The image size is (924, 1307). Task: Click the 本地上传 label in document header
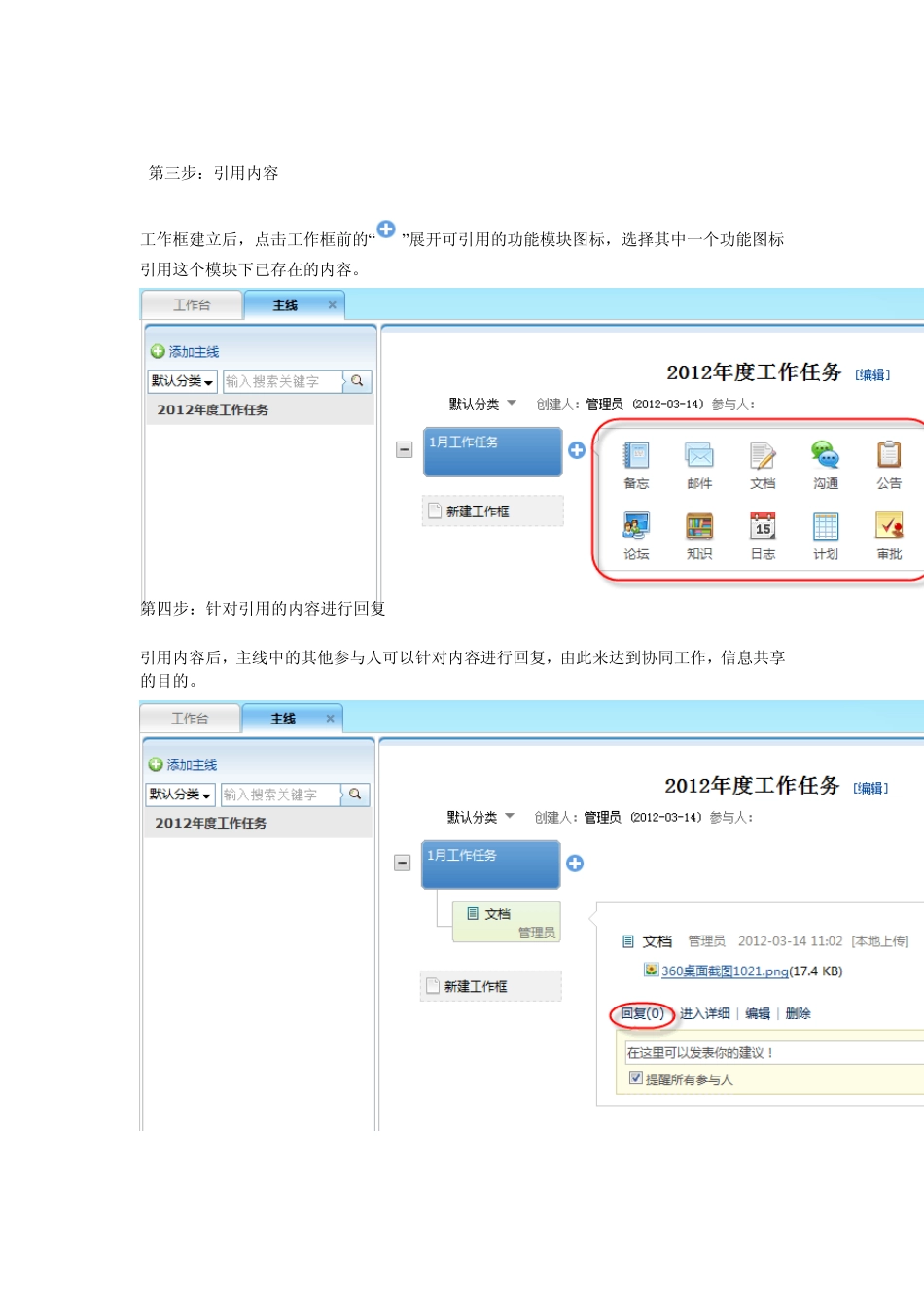click(x=880, y=941)
